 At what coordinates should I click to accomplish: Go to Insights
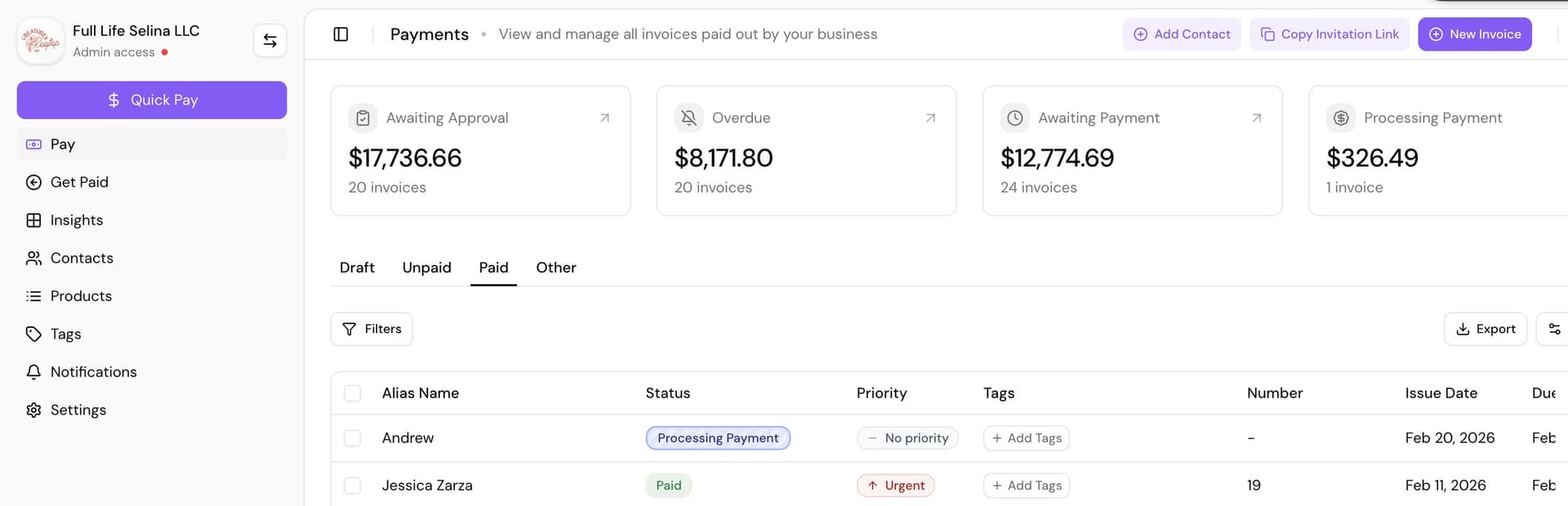[152, 220]
